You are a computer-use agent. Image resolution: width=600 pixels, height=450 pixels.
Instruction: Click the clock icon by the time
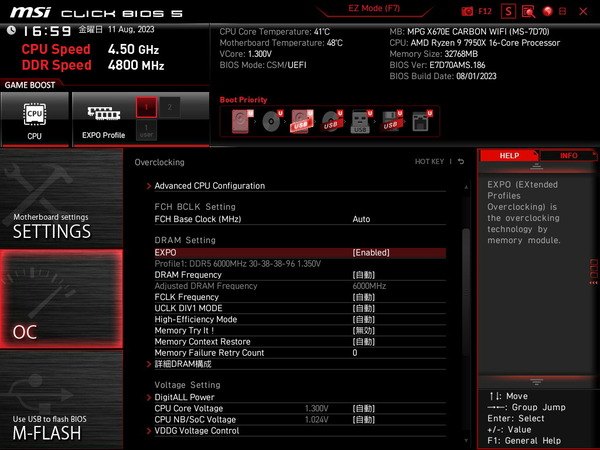click(11, 30)
